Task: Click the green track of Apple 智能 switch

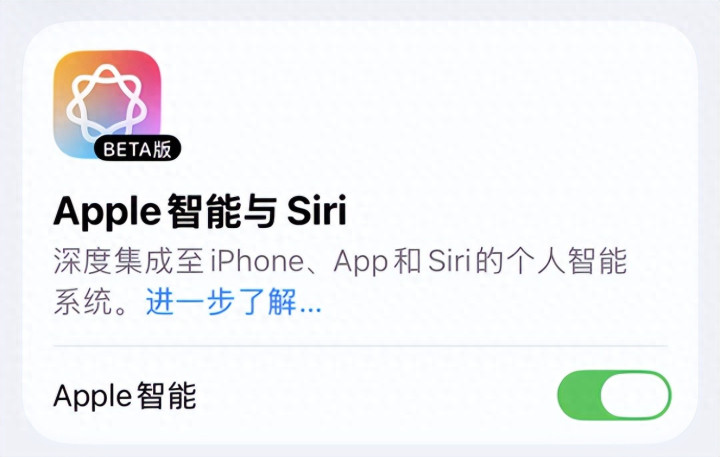Action: pos(579,395)
